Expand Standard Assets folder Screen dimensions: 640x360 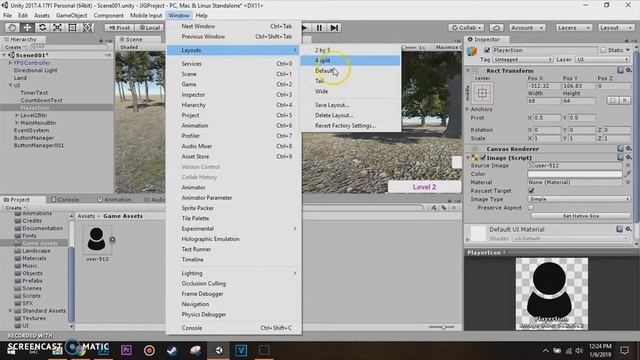click(11, 311)
